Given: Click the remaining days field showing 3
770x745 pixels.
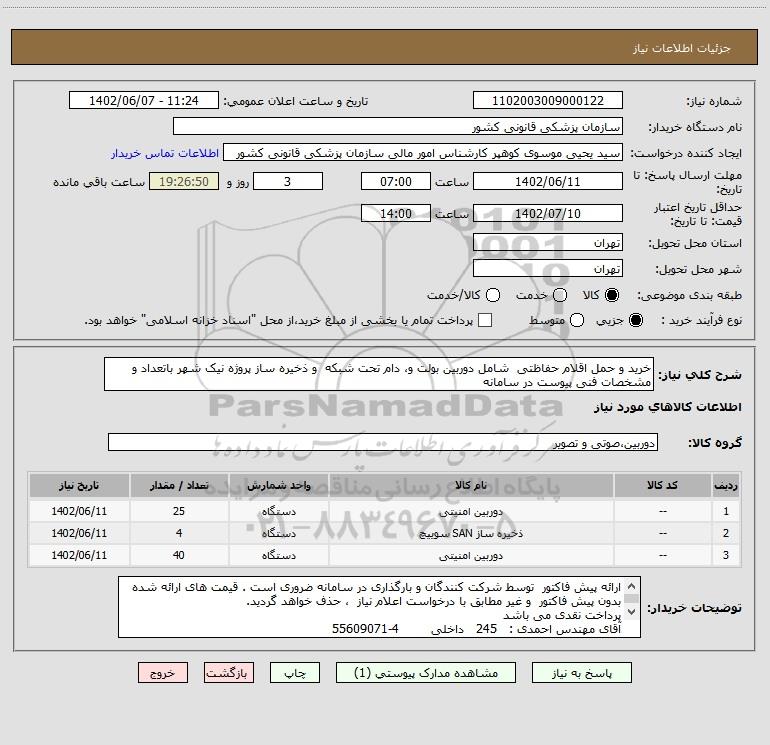Looking at the screenshot, I should [x=288, y=181].
